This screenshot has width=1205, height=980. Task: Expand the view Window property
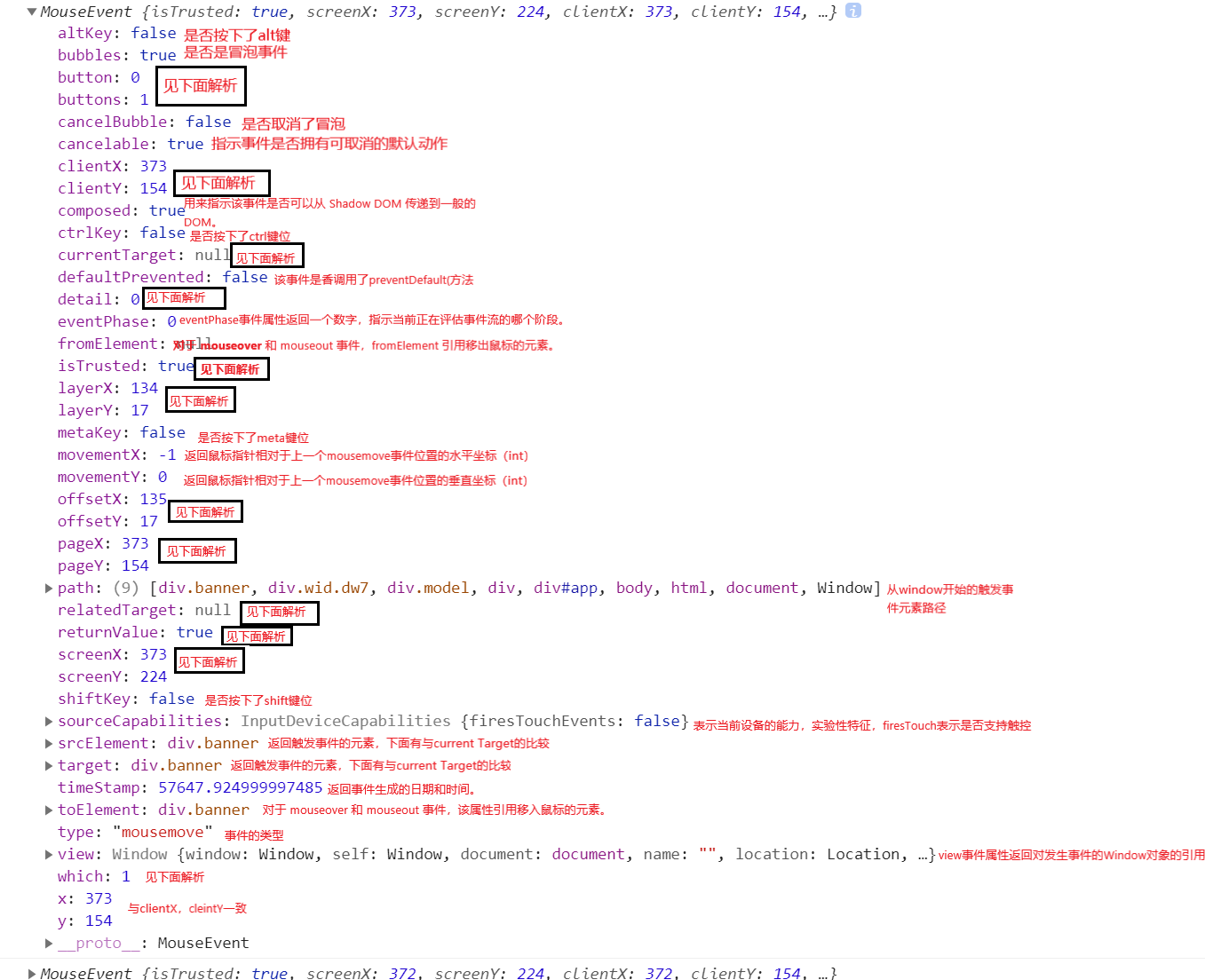coord(49,854)
